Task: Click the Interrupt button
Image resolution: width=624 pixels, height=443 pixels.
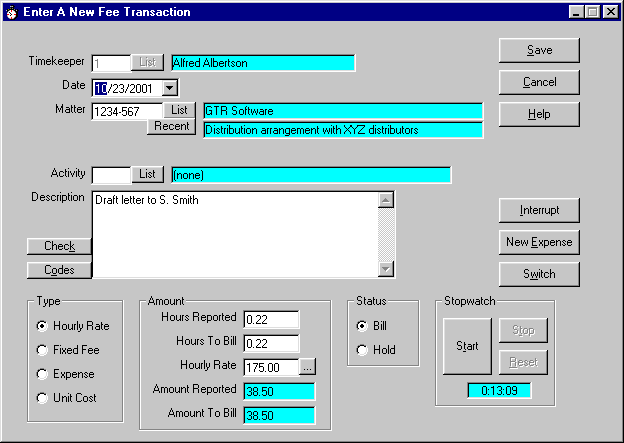Action: pos(539,210)
